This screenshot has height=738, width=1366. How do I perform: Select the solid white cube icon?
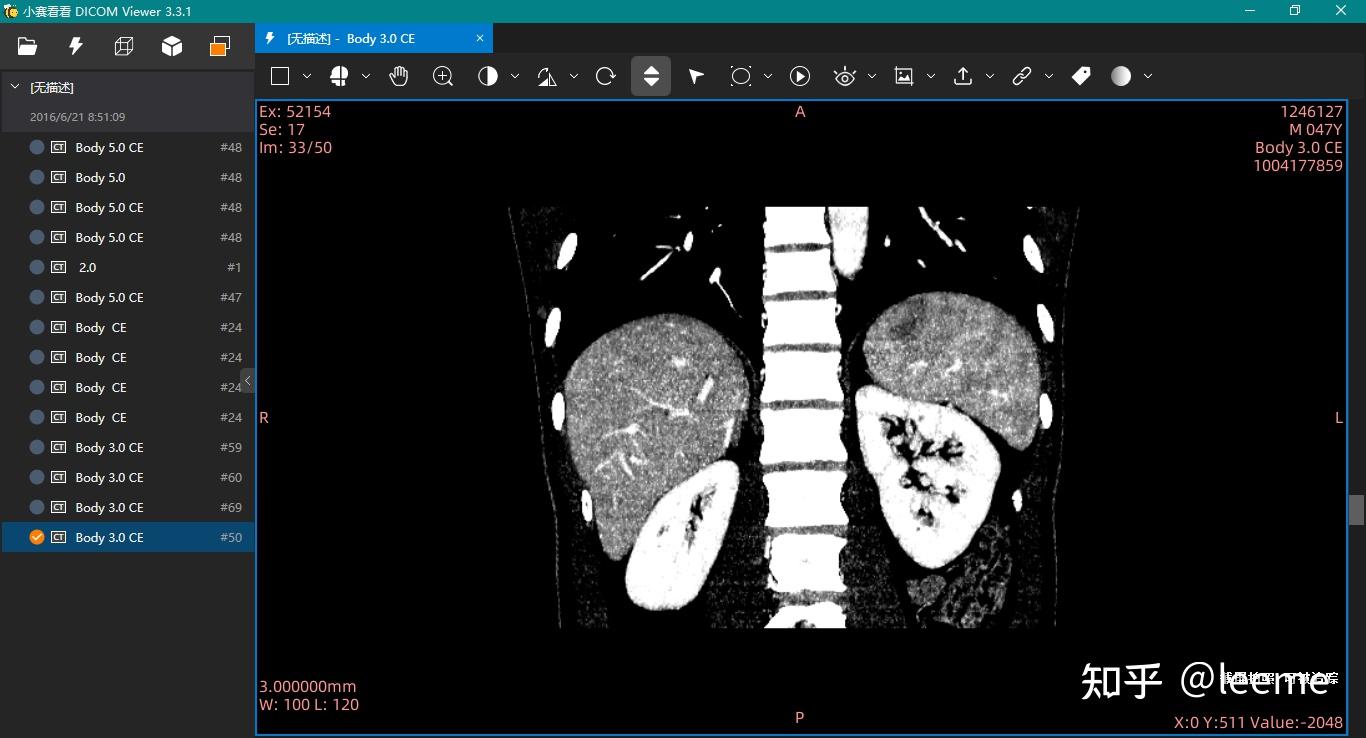tap(172, 46)
